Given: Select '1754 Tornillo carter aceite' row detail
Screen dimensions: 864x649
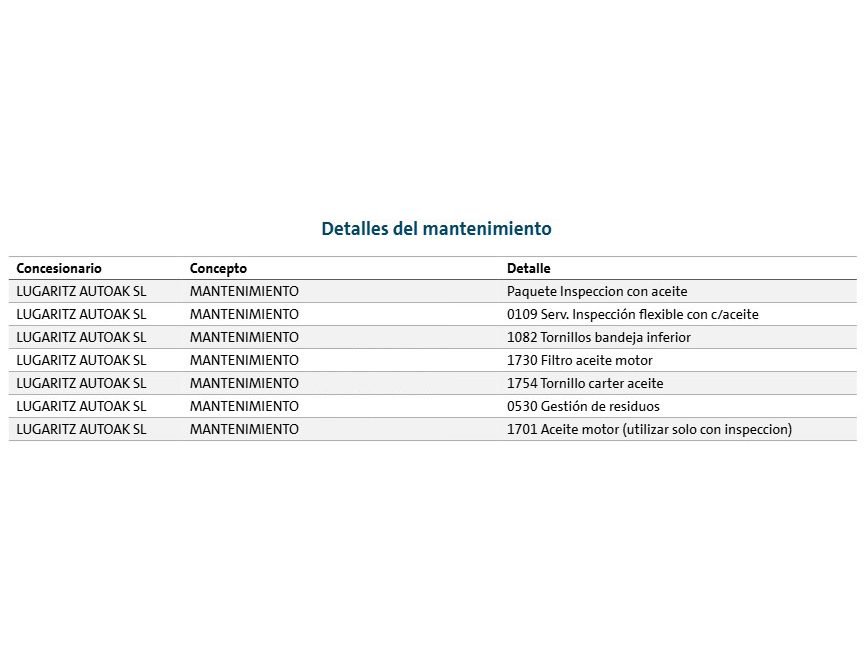Looking at the screenshot, I should coord(585,384).
